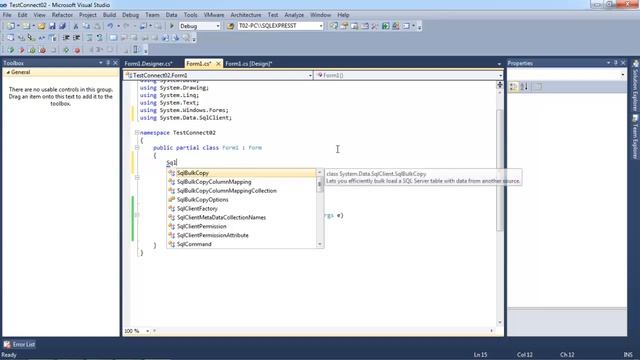
Task: Click IntelliSense list scroll down arrow
Action: click(x=320, y=244)
